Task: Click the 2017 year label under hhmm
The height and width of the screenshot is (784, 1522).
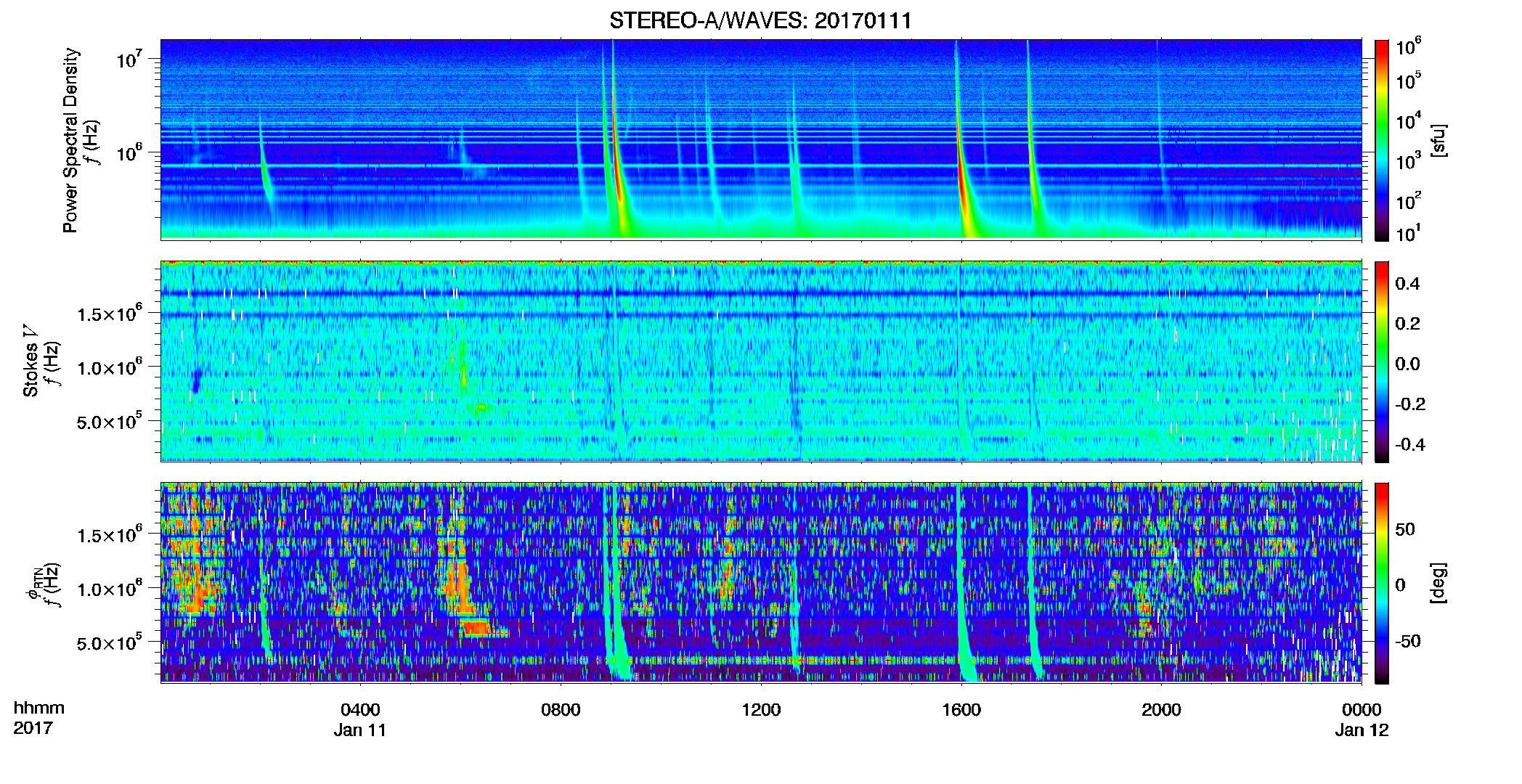Action: 33,728
